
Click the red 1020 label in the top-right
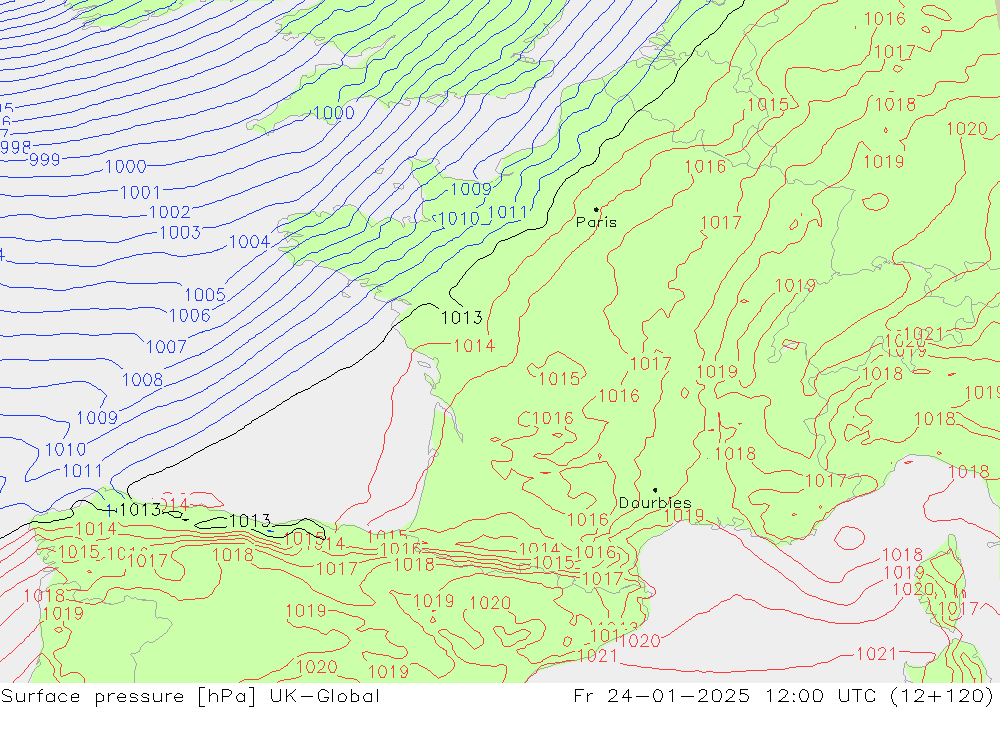click(x=967, y=129)
